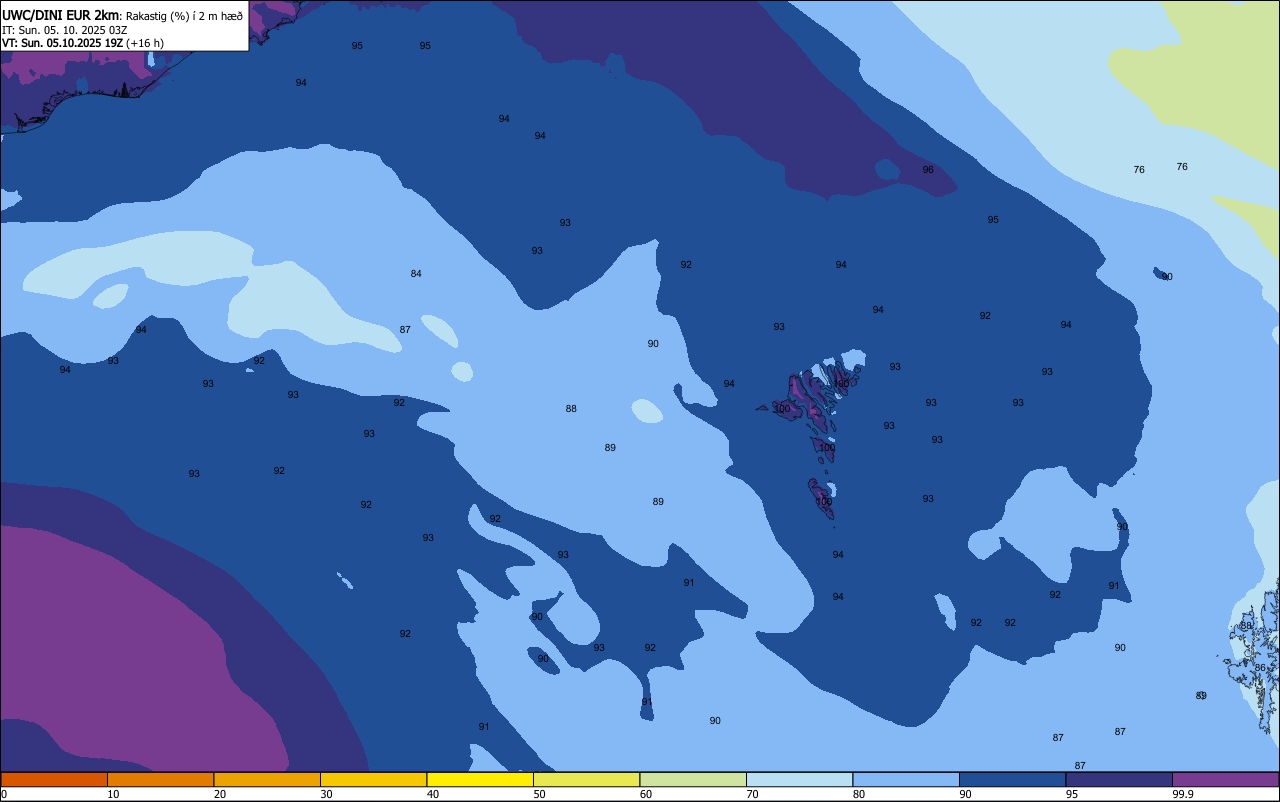The image size is (1280, 802).
Task: Pick the purple above-99.9 legend swatch
Action: click(1226, 779)
